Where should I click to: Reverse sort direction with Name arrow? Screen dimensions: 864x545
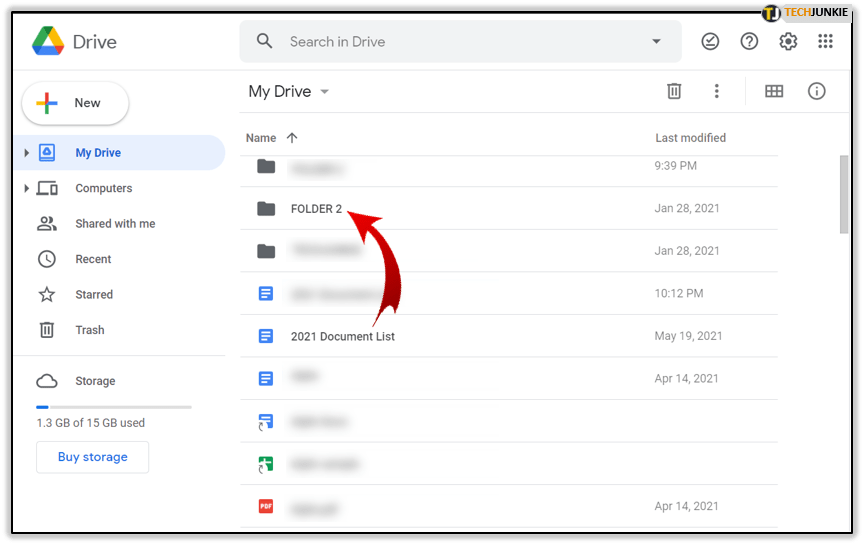coord(292,138)
